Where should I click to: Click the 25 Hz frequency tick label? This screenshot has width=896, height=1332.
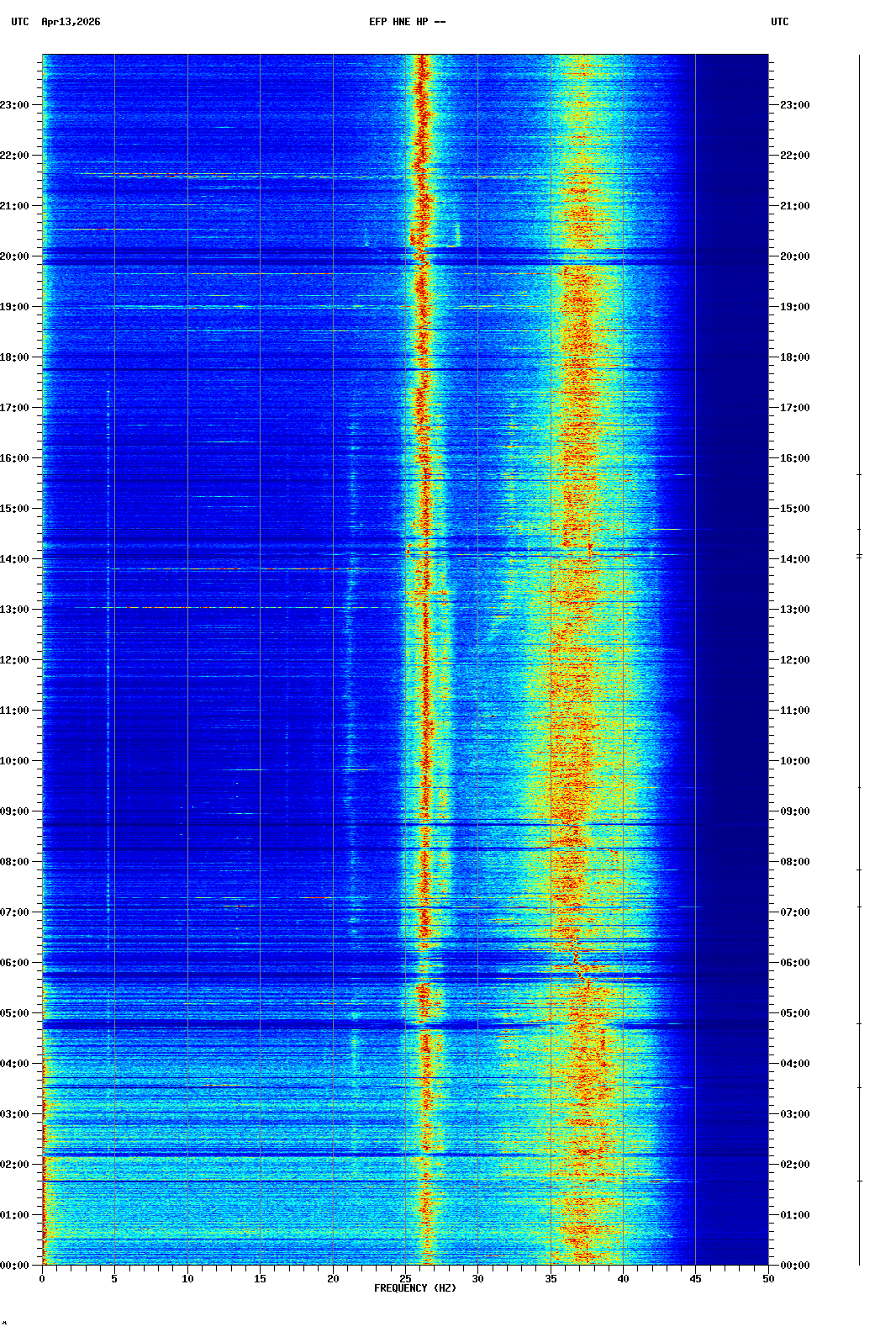pos(405,1279)
